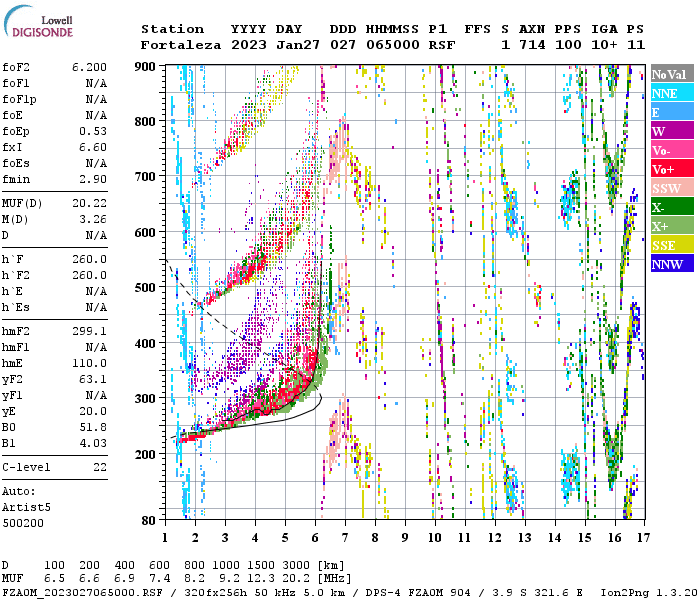This screenshot has height=600, width=700.
Task: Click the 6 label on frequency axis
Action: [315, 537]
